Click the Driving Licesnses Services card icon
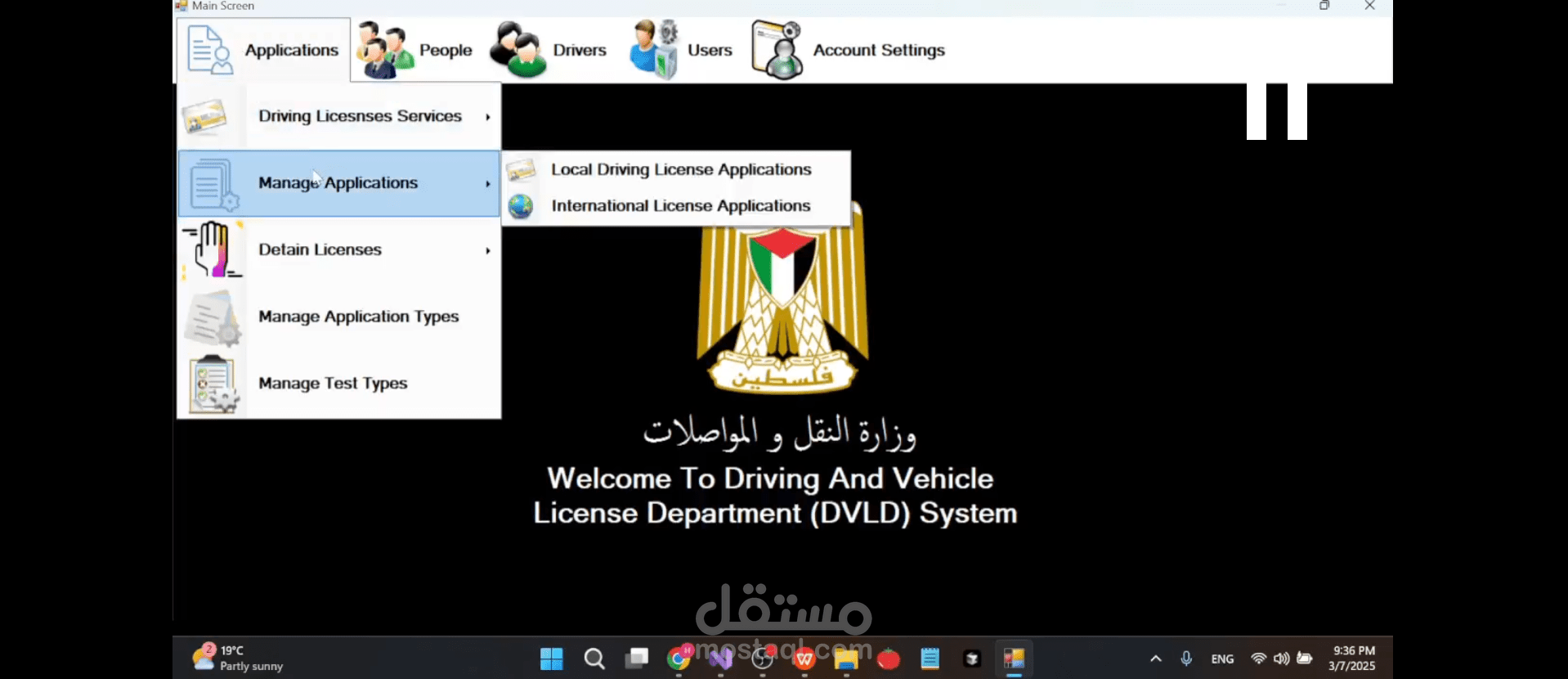Viewport: 1568px width, 679px height. click(x=204, y=116)
